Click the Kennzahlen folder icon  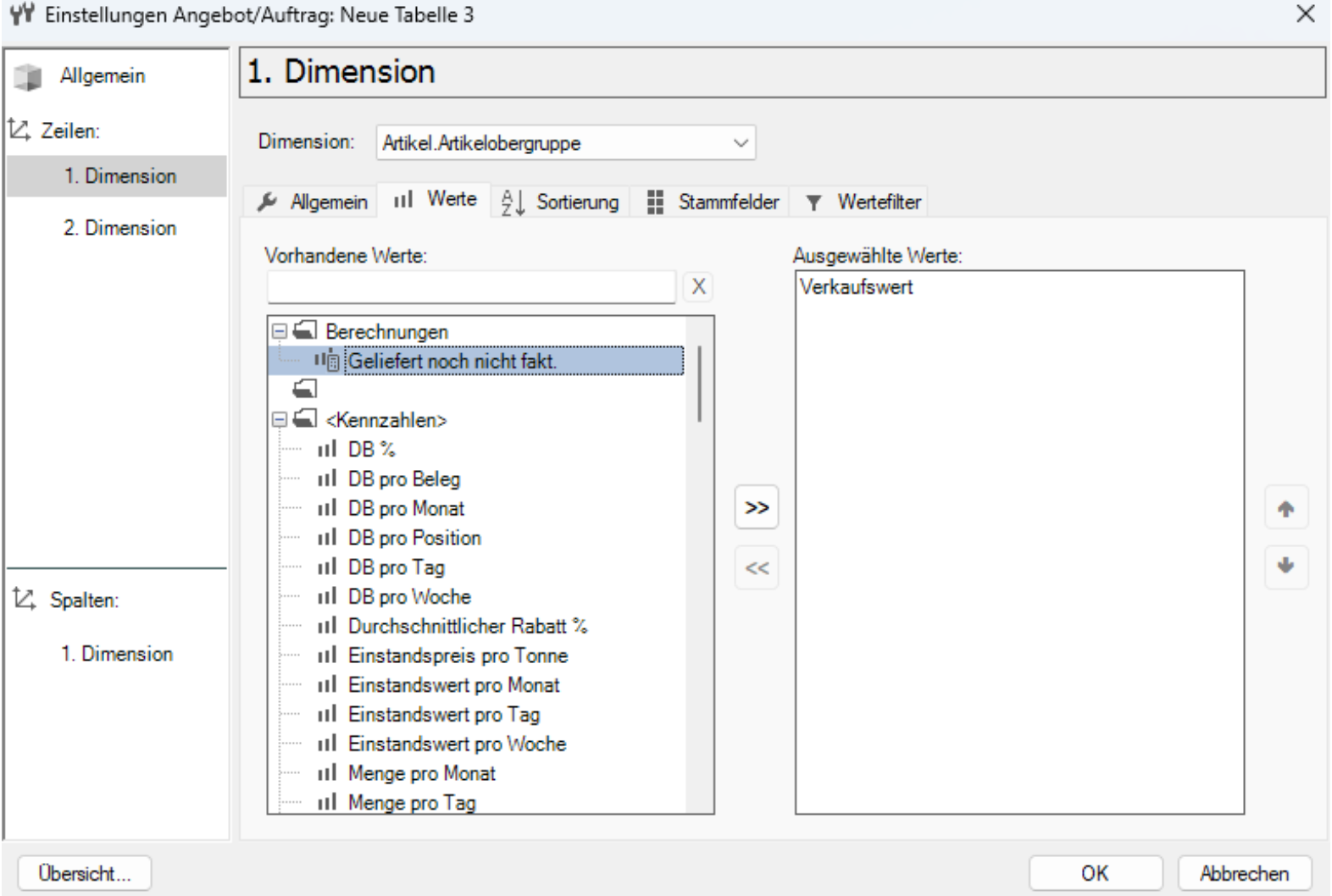point(305,418)
